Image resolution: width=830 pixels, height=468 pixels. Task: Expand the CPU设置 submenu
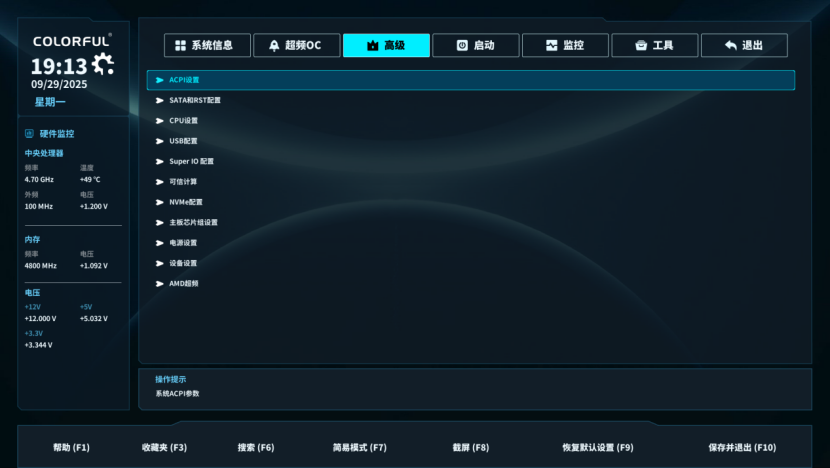pos(183,121)
